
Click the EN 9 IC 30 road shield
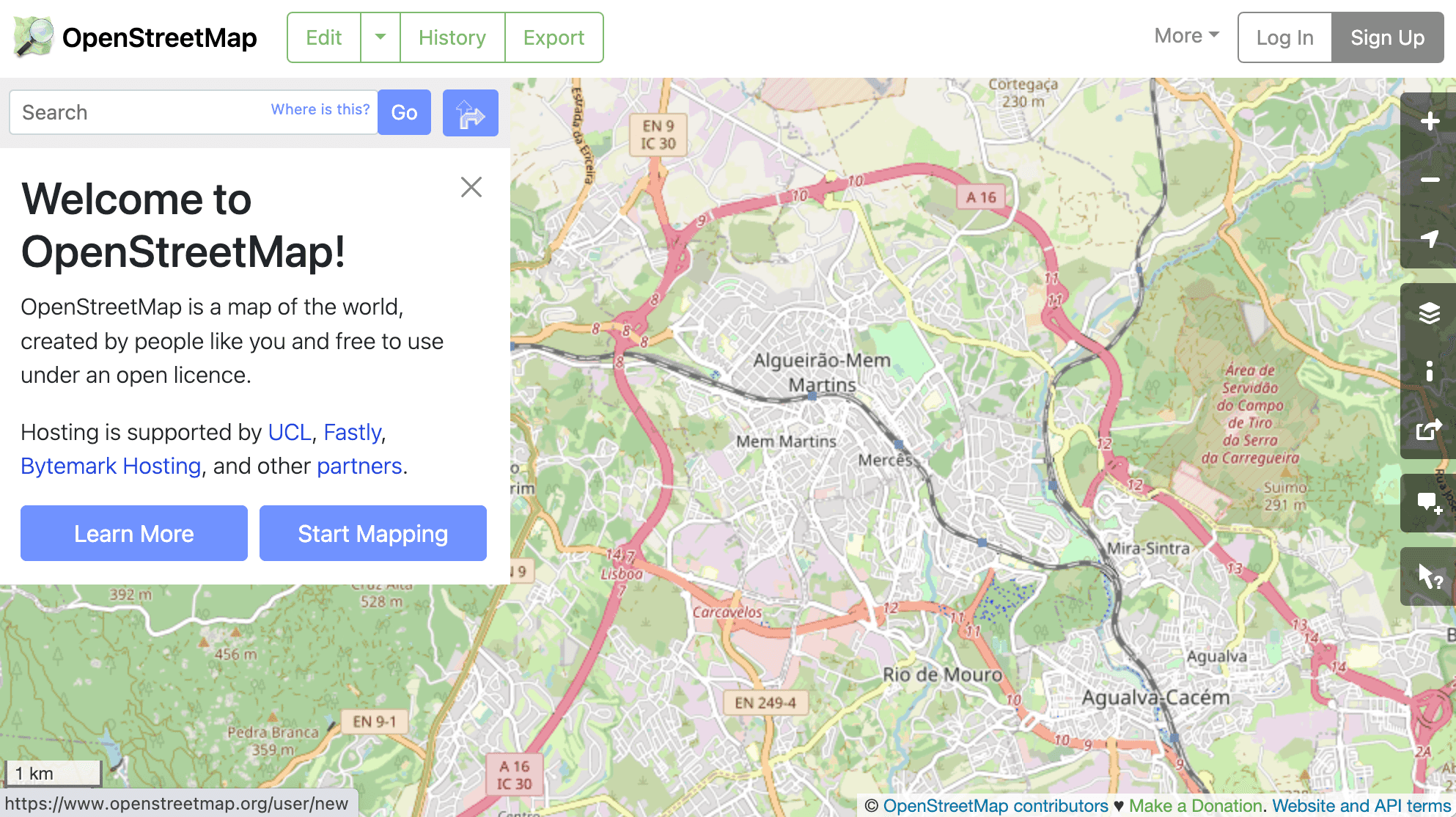pos(658,135)
